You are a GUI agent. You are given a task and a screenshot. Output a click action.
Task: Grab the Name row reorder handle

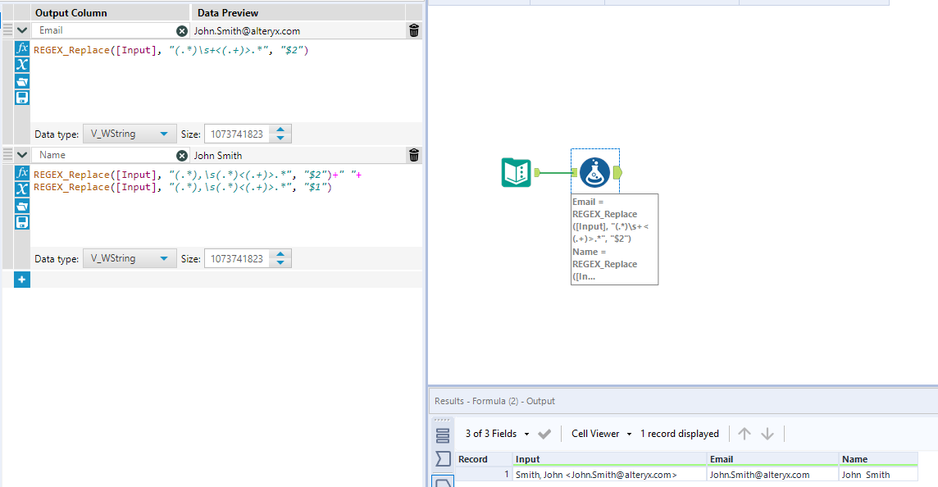point(7,154)
